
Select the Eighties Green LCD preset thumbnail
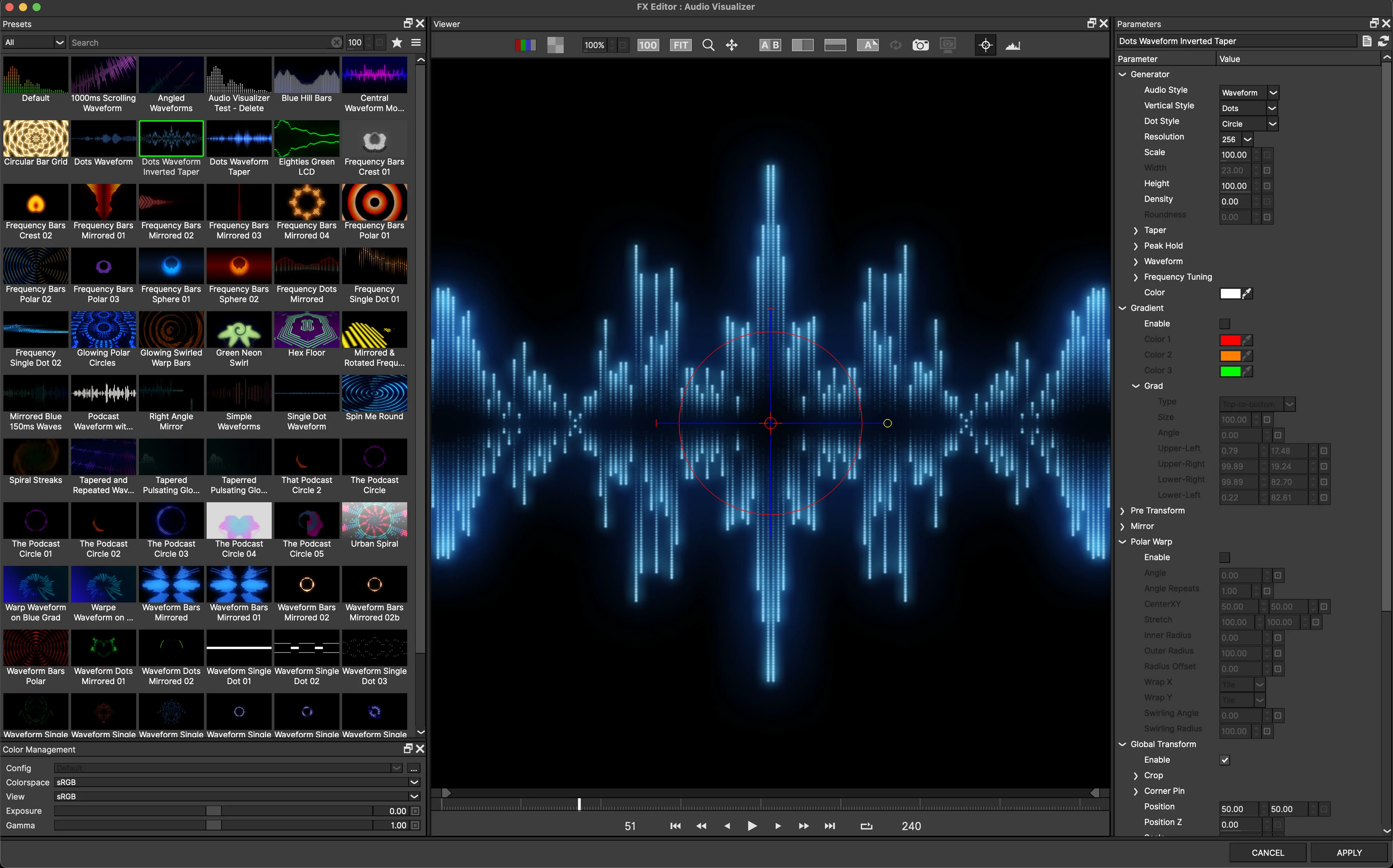[x=307, y=139]
